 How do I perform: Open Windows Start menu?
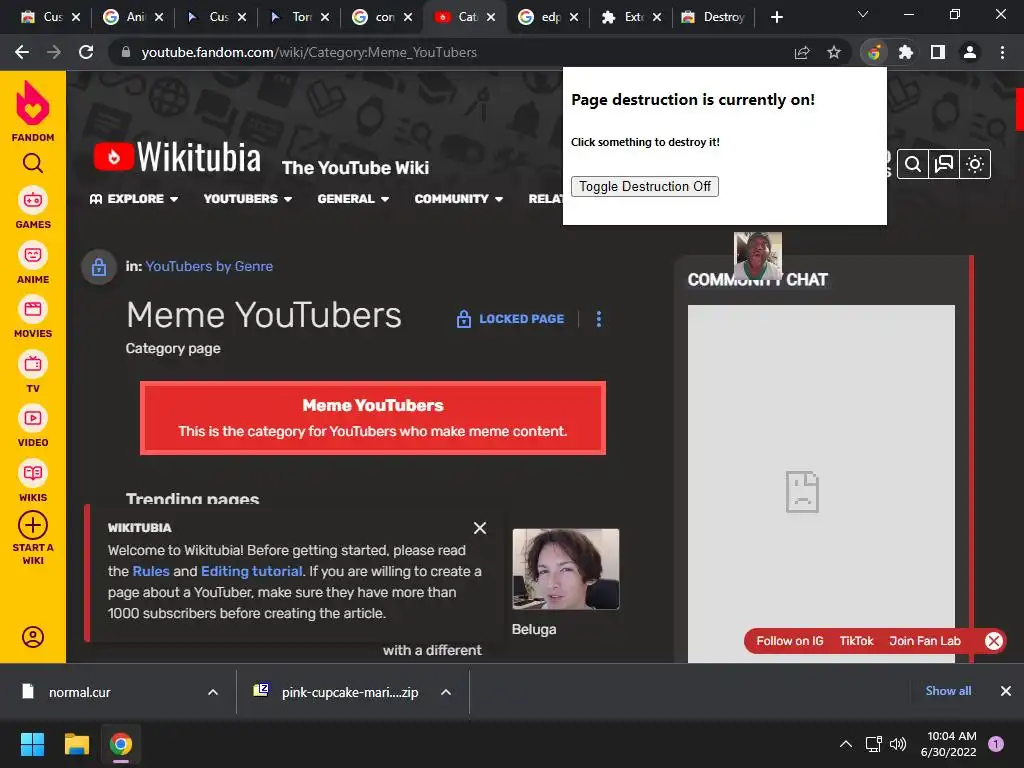coord(32,744)
